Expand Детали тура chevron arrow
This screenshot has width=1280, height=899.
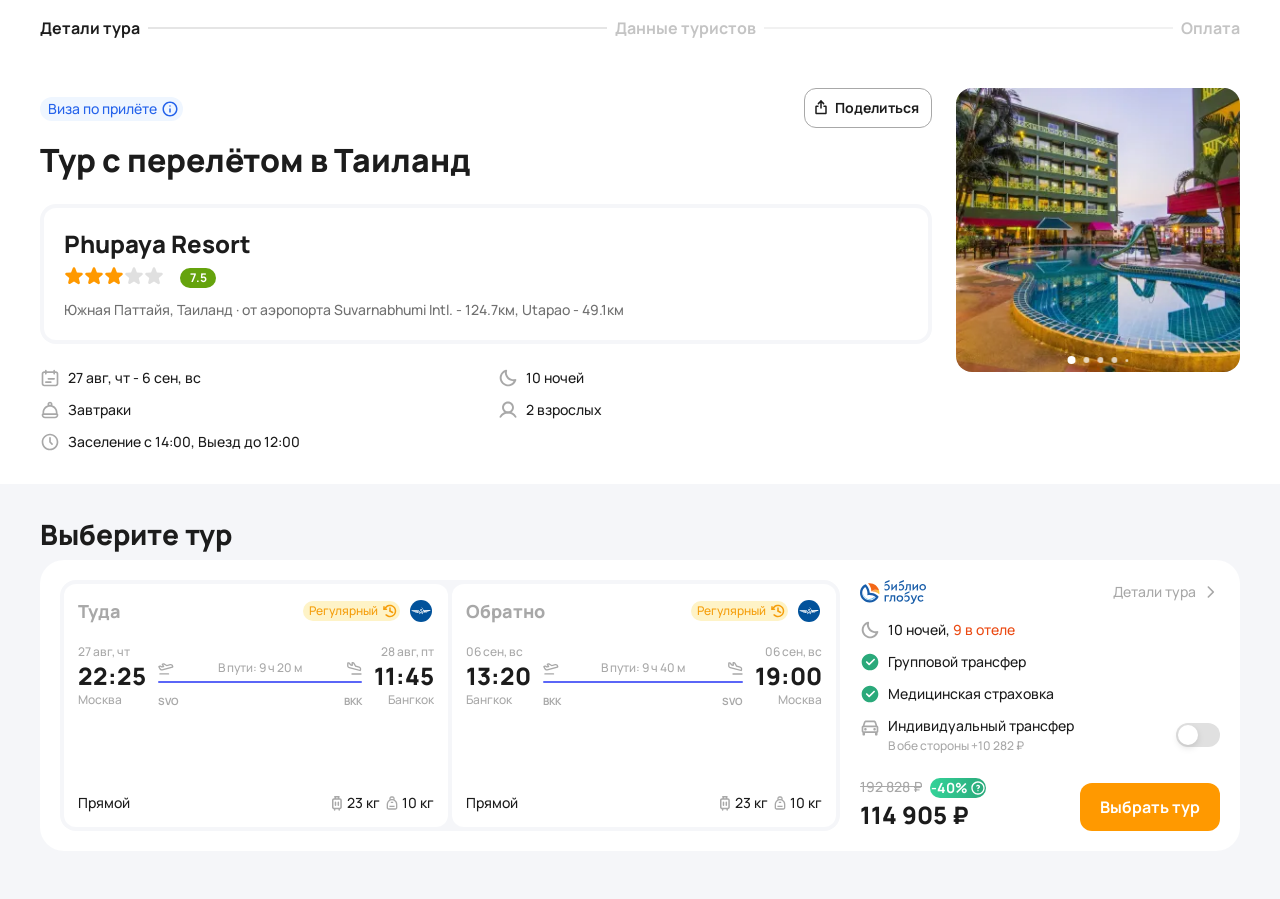[x=1210, y=592]
